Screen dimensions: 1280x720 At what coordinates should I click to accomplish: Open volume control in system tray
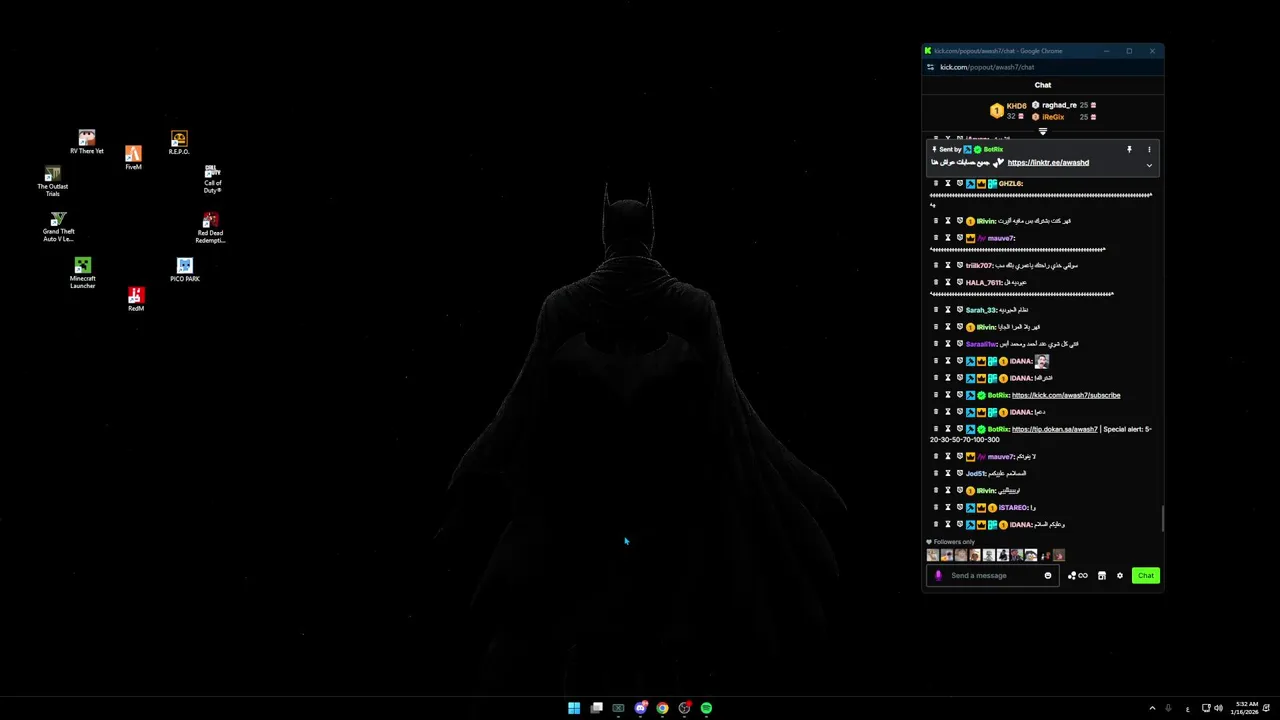pyautogui.click(x=1218, y=708)
